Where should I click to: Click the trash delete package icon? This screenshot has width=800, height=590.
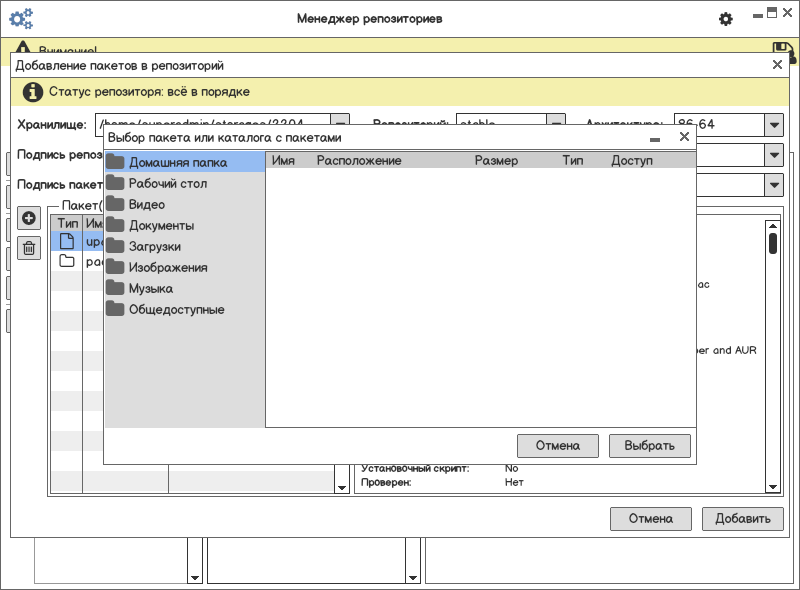click(29, 248)
